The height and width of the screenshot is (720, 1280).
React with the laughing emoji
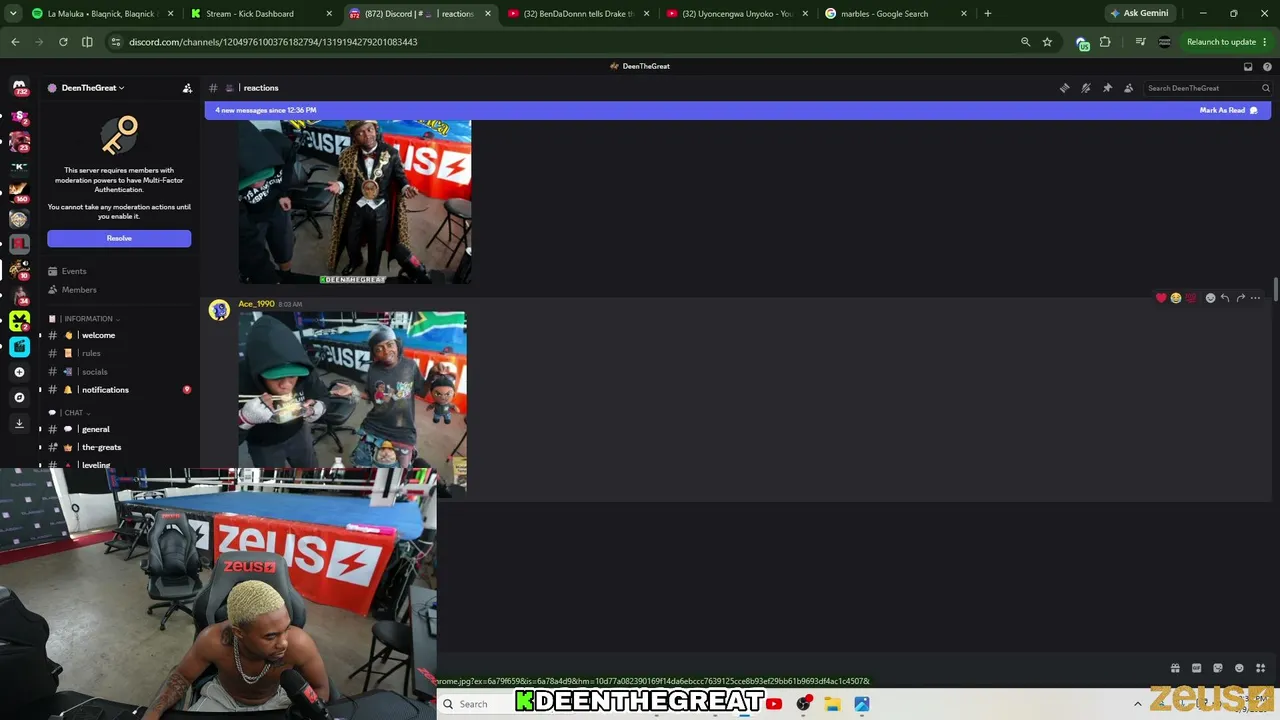coord(1176,298)
